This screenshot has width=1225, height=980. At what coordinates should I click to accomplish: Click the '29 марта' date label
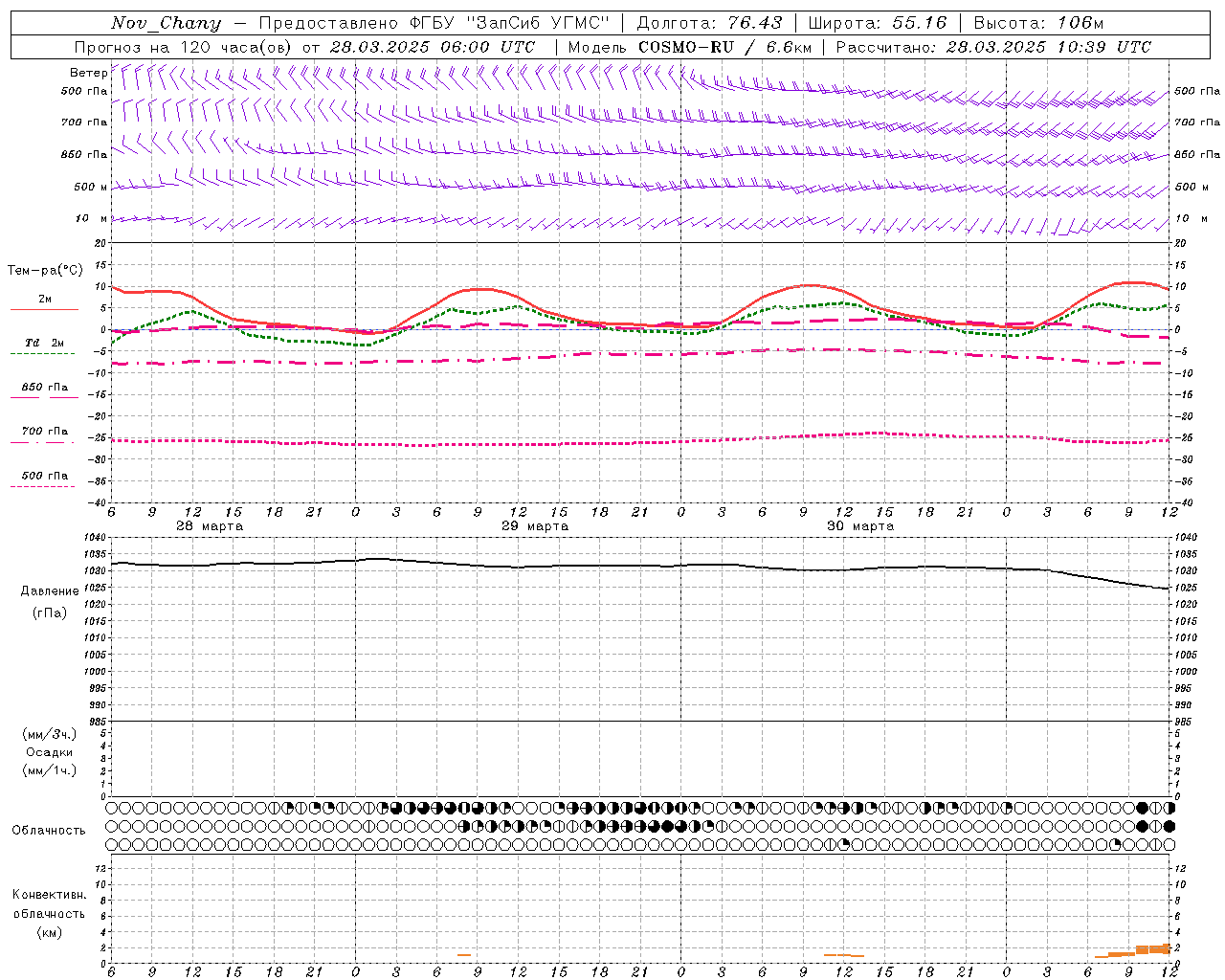click(x=535, y=525)
